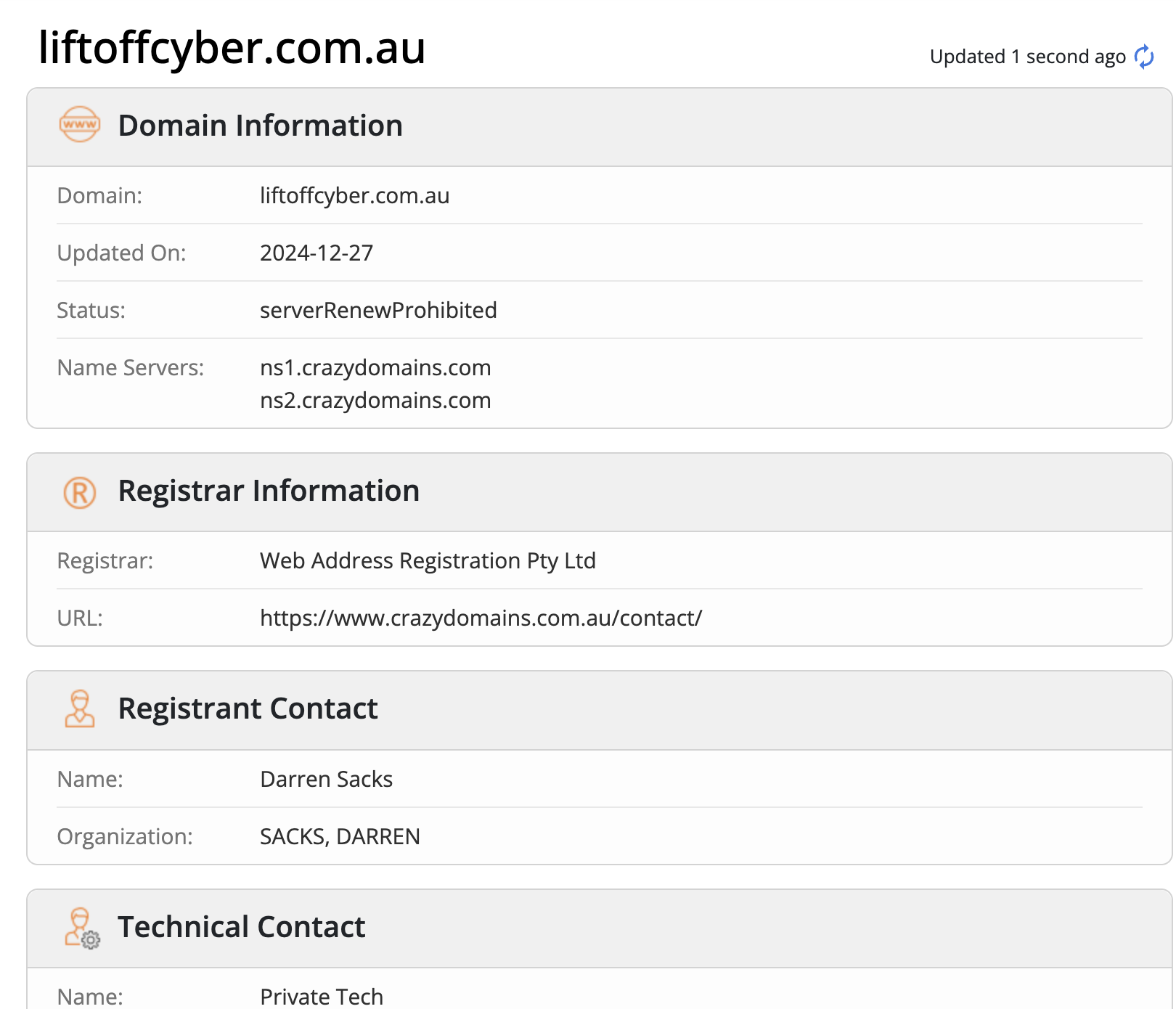The width and height of the screenshot is (1176, 1009).
Task: Click the domain value liftoffcyber.com.au
Action: 354,195
